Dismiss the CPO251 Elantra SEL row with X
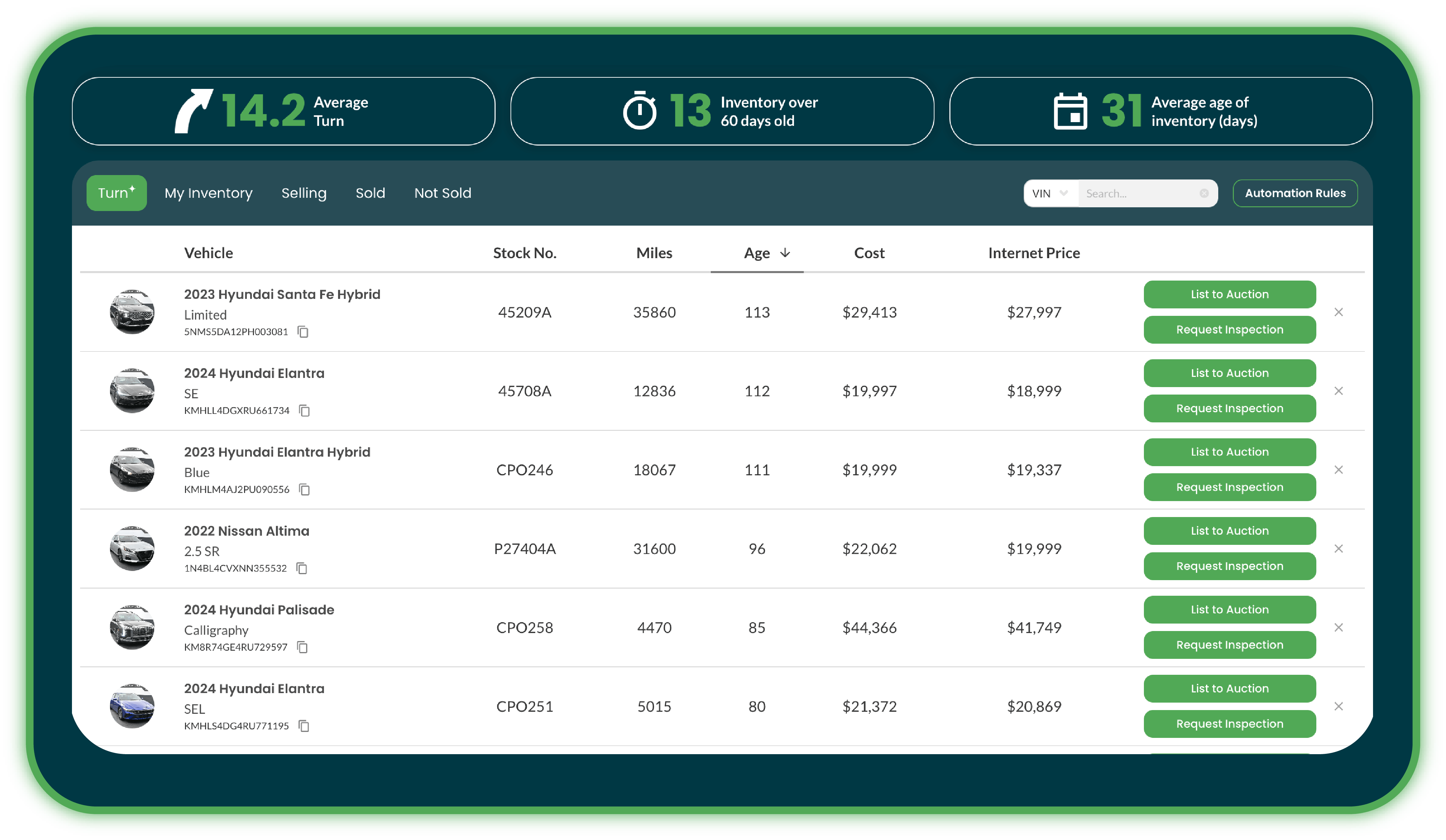 tap(1338, 706)
